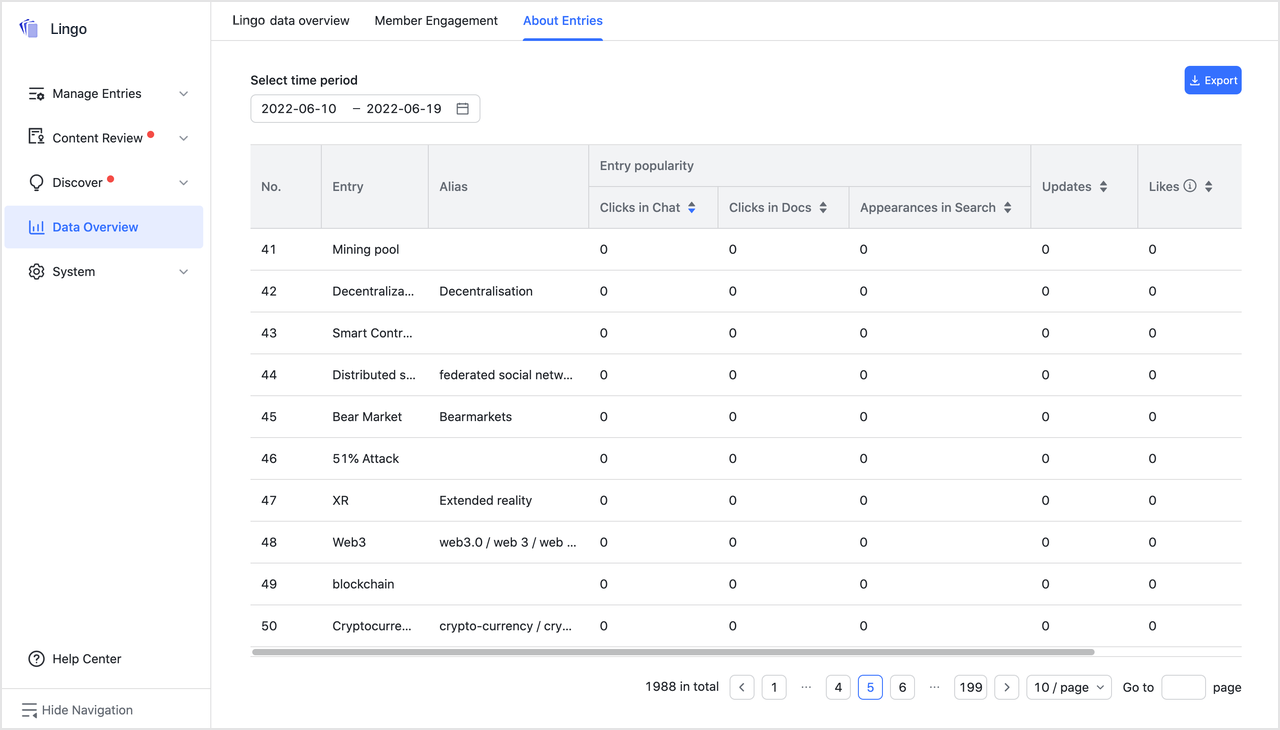Open the 10 / page dropdown
The width and height of the screenshot is (1280, 730).
tap(1069, 687)
